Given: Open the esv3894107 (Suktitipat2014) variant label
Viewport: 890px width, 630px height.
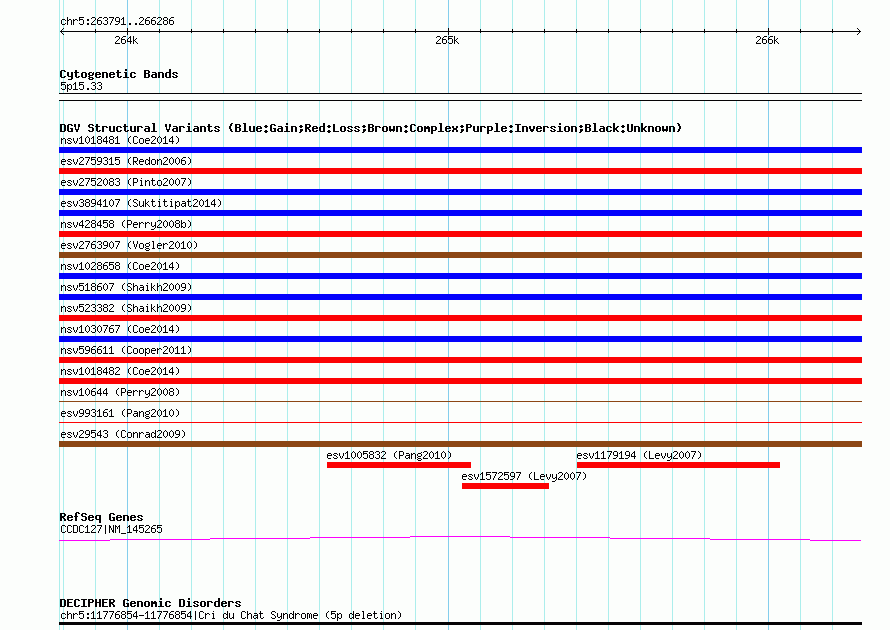Looking at the screenshot, I should click(141, 203).
